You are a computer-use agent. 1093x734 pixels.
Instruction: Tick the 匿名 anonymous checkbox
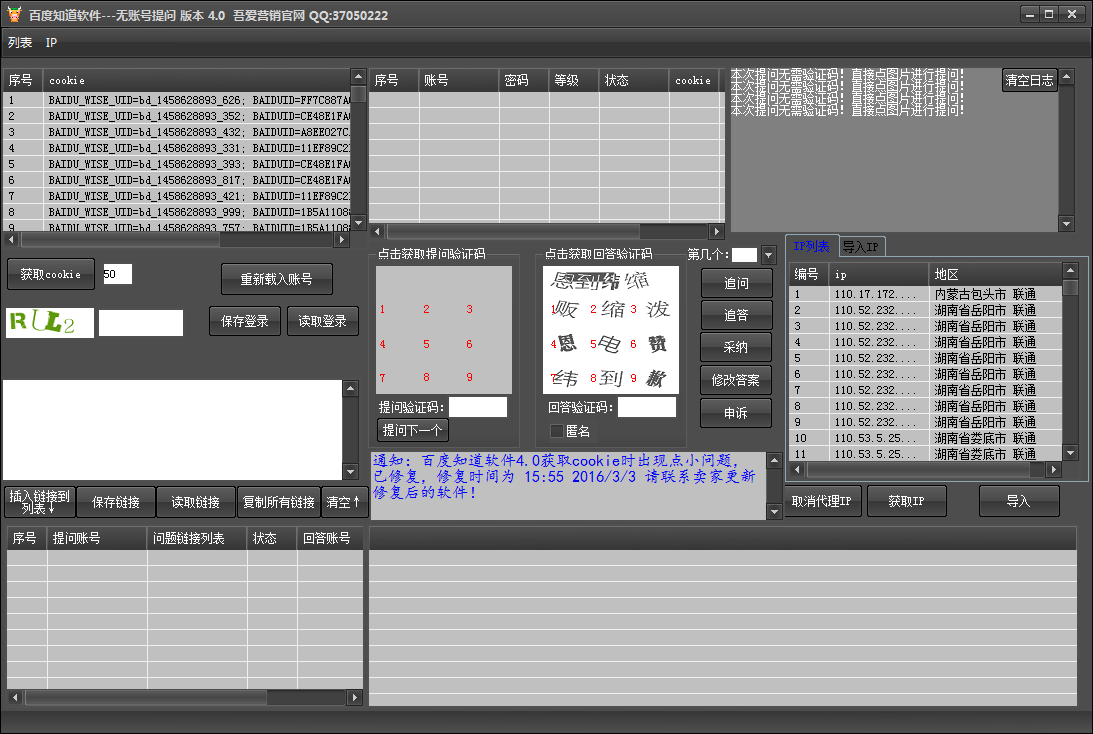[557, 431]
